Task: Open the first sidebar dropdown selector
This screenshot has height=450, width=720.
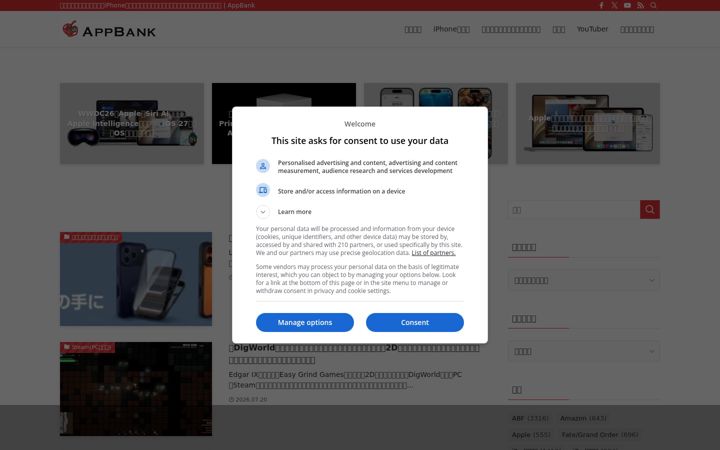Action: coord(584,280)
